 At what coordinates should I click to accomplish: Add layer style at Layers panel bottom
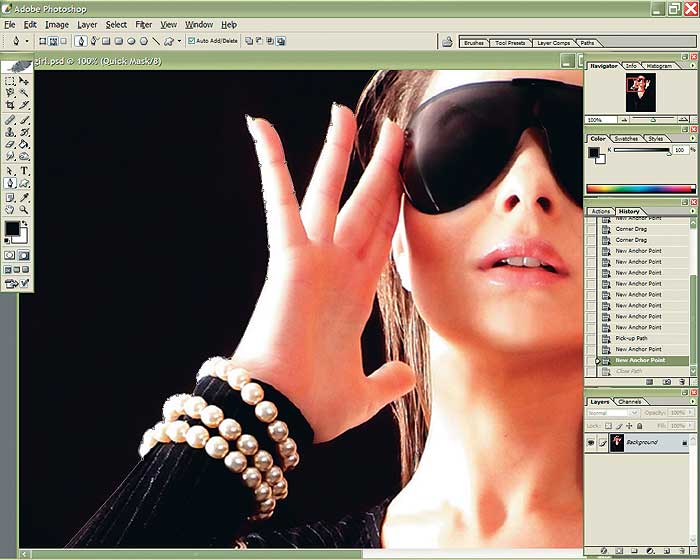[x=604, y=551]
